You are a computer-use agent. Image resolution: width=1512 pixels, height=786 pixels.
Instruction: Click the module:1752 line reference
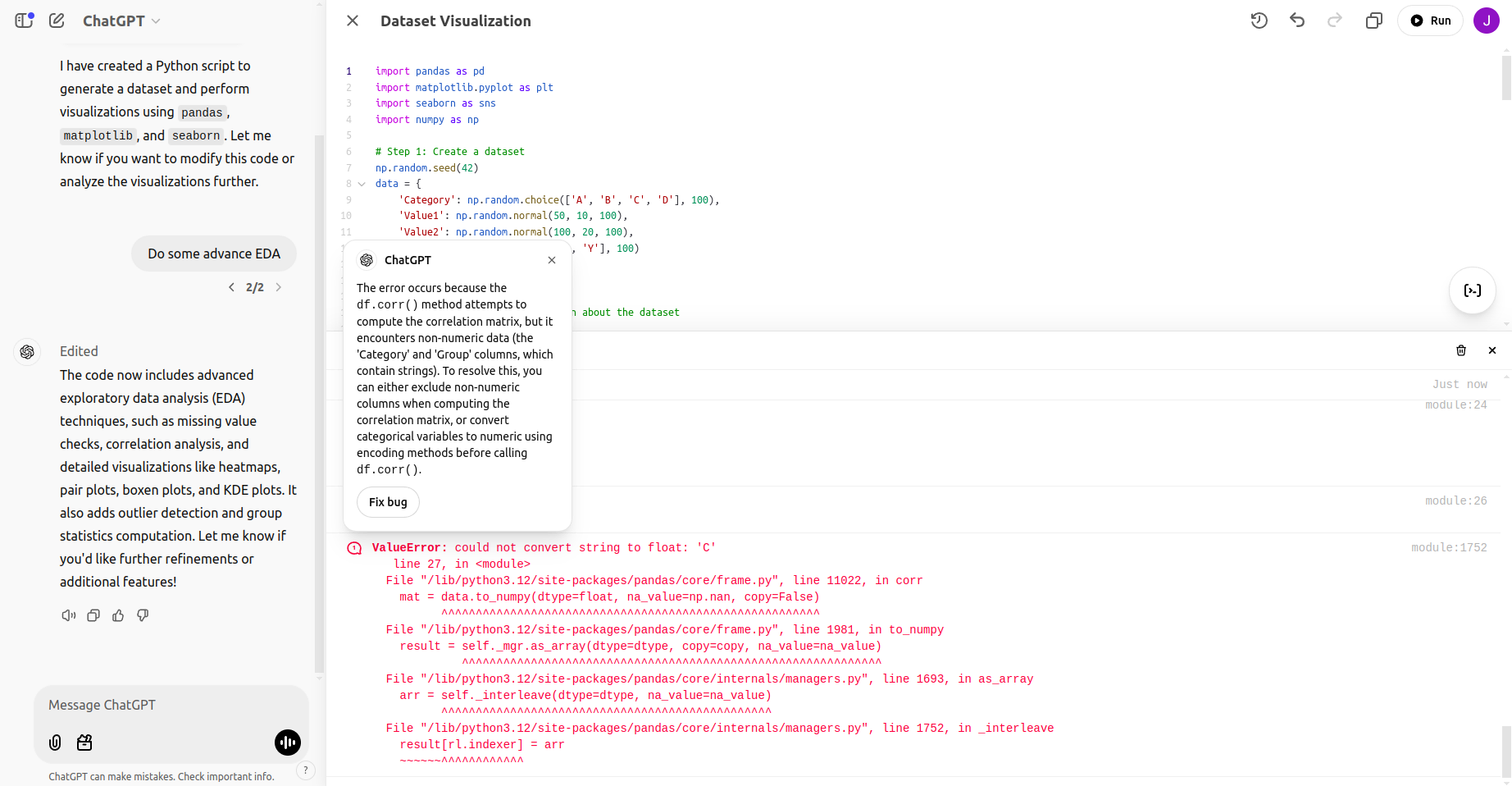(x=1449, y=547)
